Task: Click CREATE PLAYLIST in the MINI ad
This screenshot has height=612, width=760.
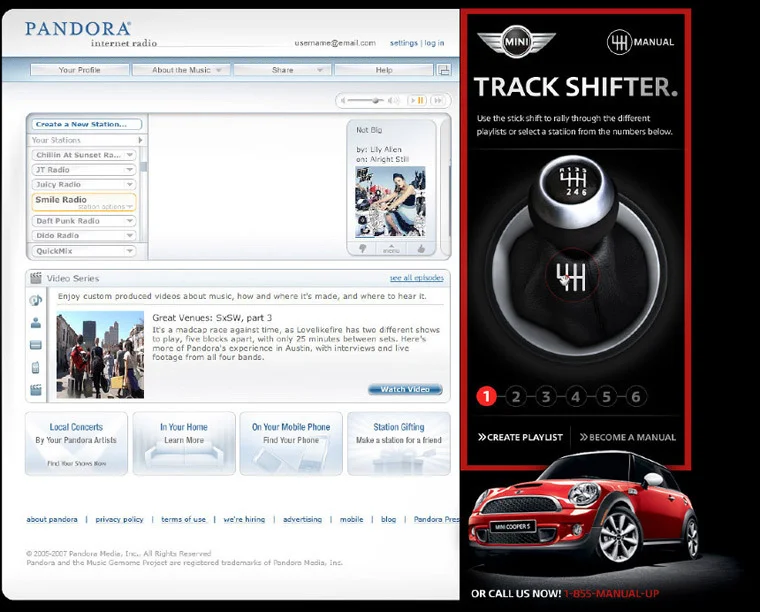Action: (x=520, y=437)
